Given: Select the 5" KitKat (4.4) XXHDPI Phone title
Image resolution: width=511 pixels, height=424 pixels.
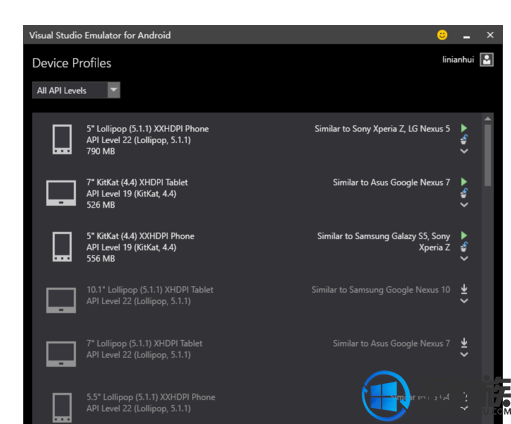Looking at the screenshot, I should [140, 236].
